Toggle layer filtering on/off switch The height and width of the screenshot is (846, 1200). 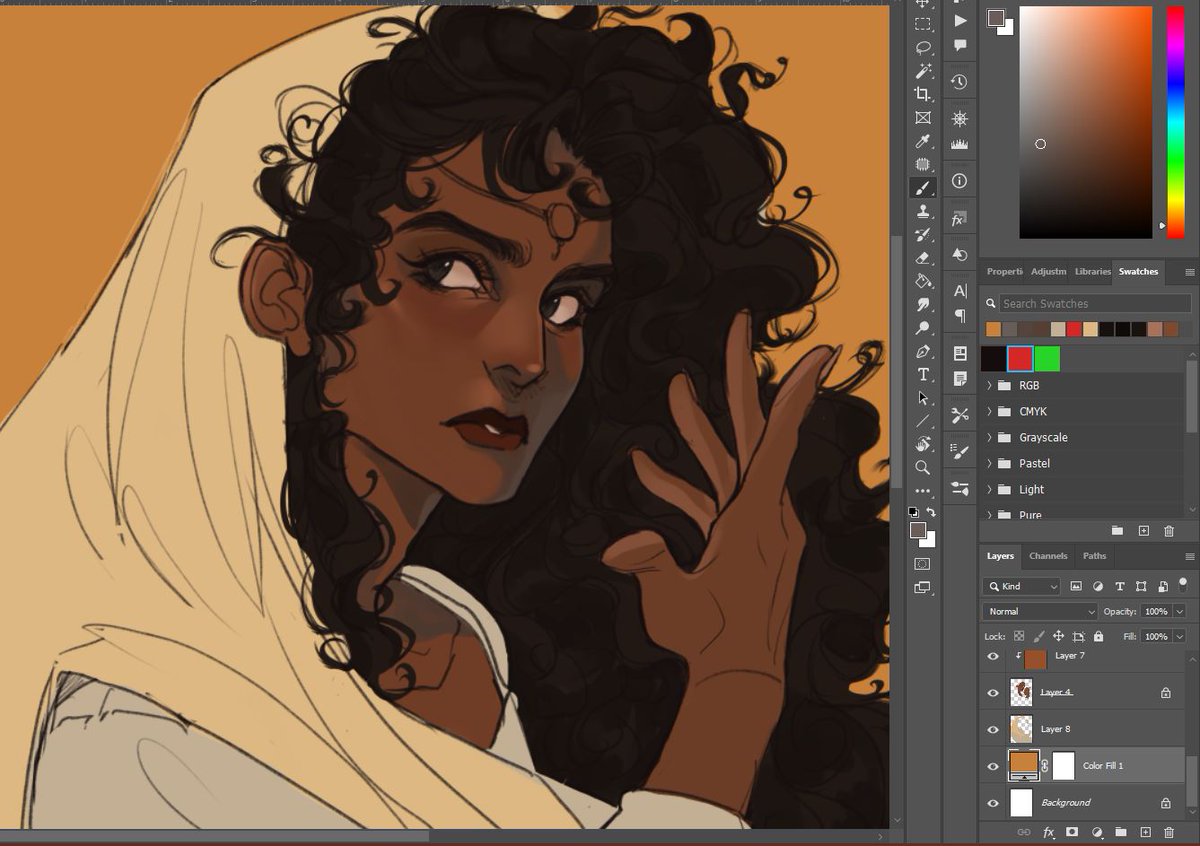1183,584
